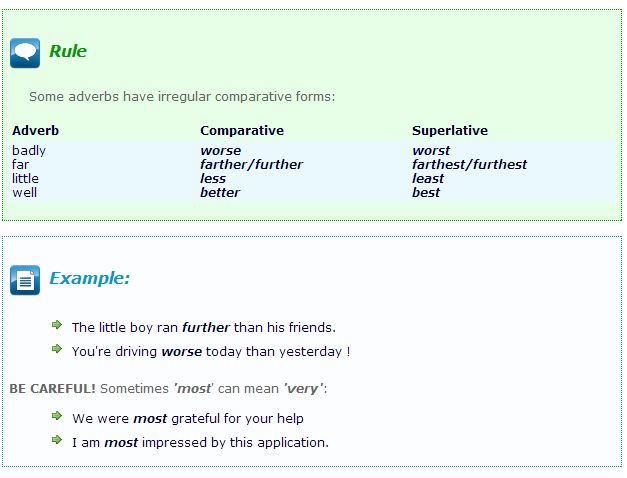Click the blue 'Example:' heading
This screenshot has height=478, width=627.
click(89, 279)
